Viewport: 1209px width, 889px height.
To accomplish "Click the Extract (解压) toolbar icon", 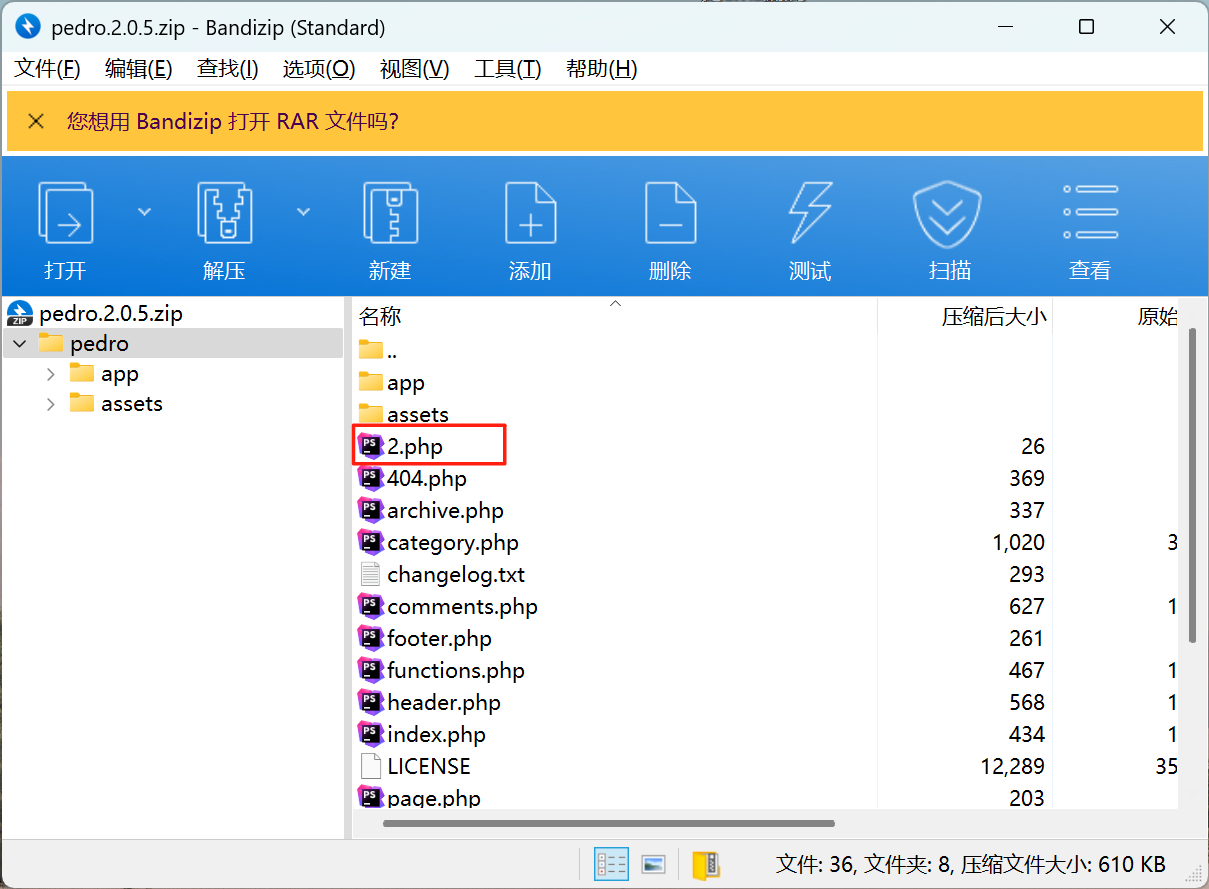I will [x=224, y=212].
